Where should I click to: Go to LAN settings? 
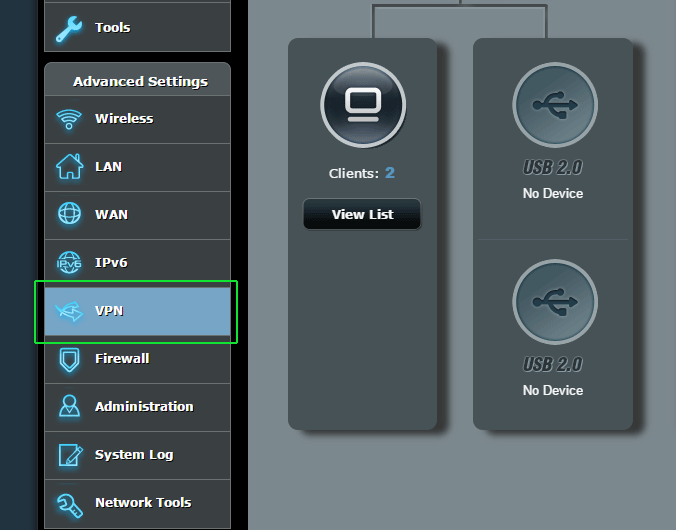coord(138,167)
